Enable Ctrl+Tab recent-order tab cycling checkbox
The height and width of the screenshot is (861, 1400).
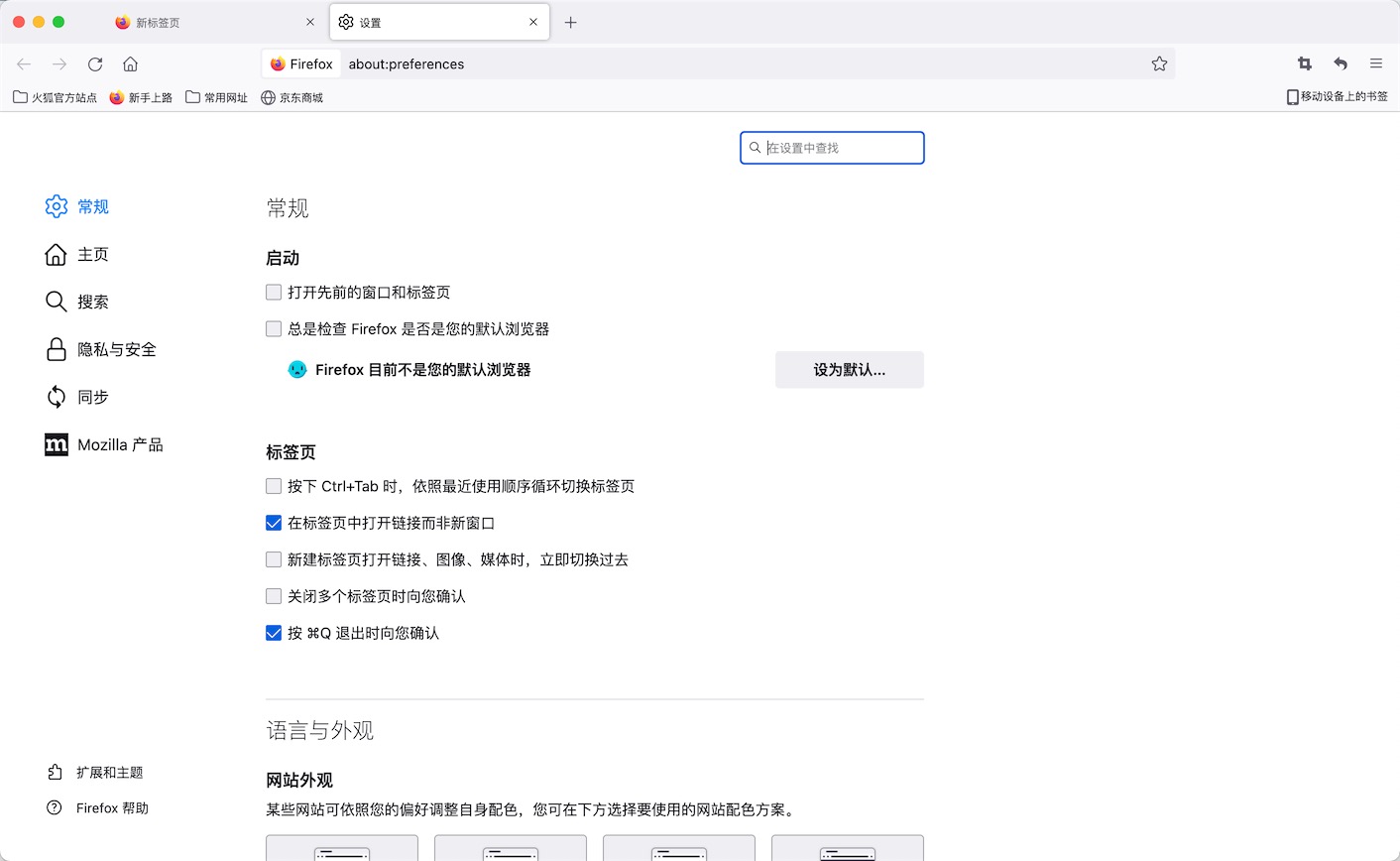274,486
